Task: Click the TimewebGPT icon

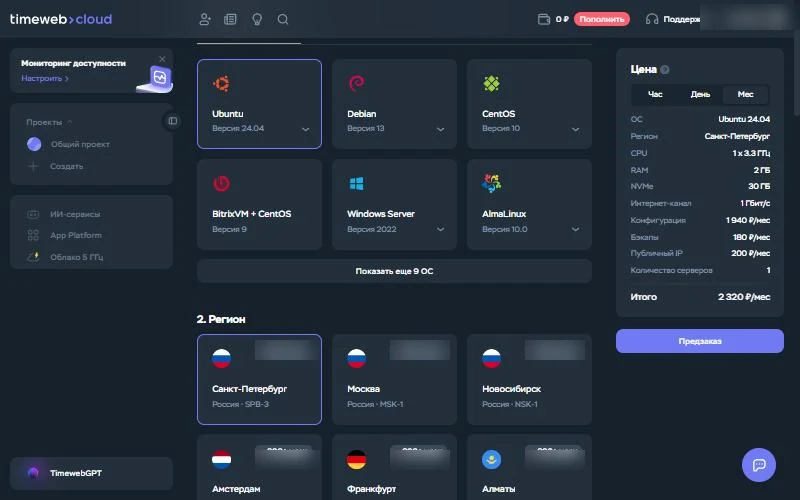Action: [x=34, y=473]
